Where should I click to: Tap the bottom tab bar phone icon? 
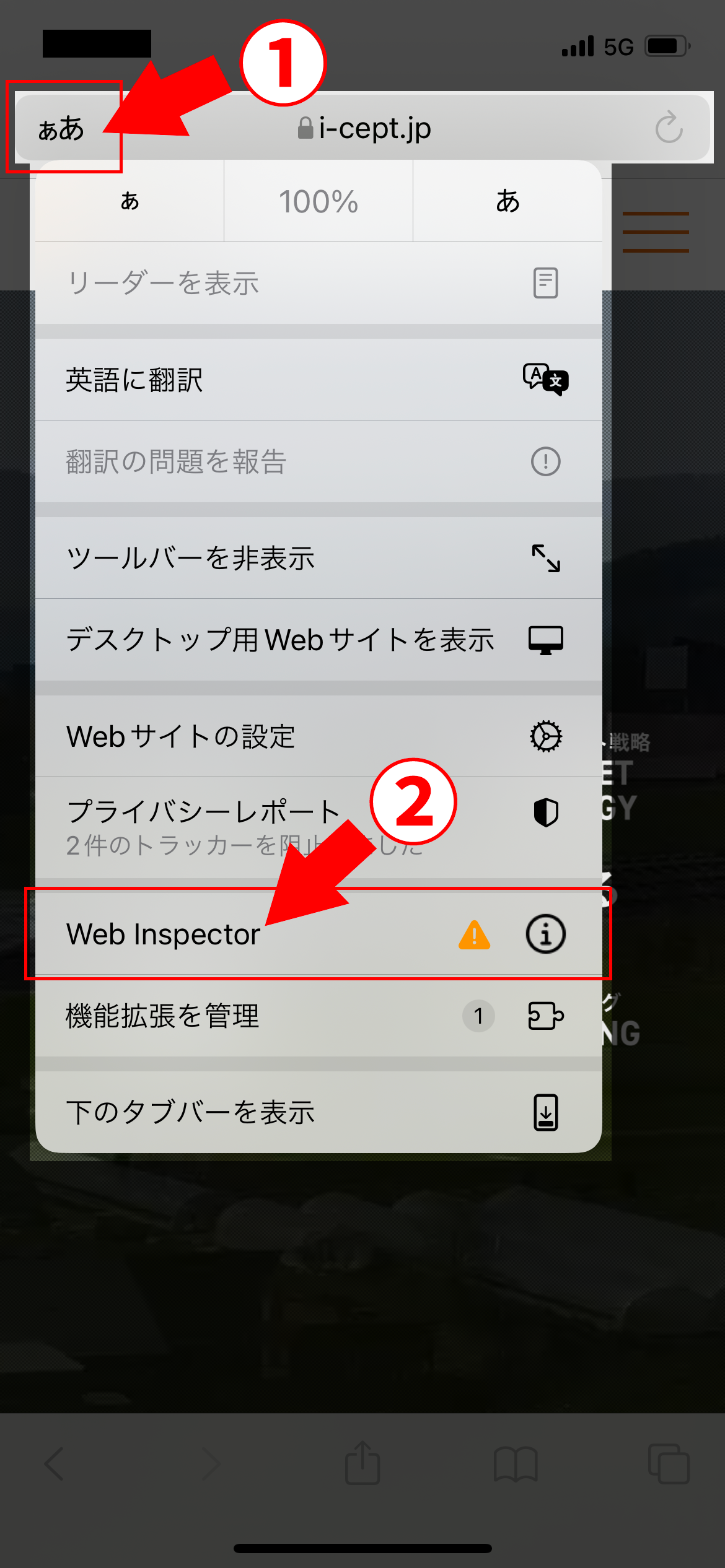pyautogui.click(x=546, y=1112)
